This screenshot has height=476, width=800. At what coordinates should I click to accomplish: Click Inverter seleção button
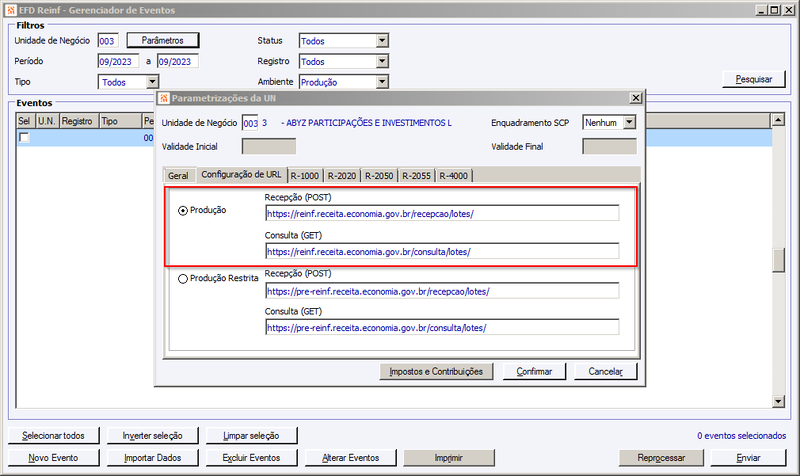[153, 436]
